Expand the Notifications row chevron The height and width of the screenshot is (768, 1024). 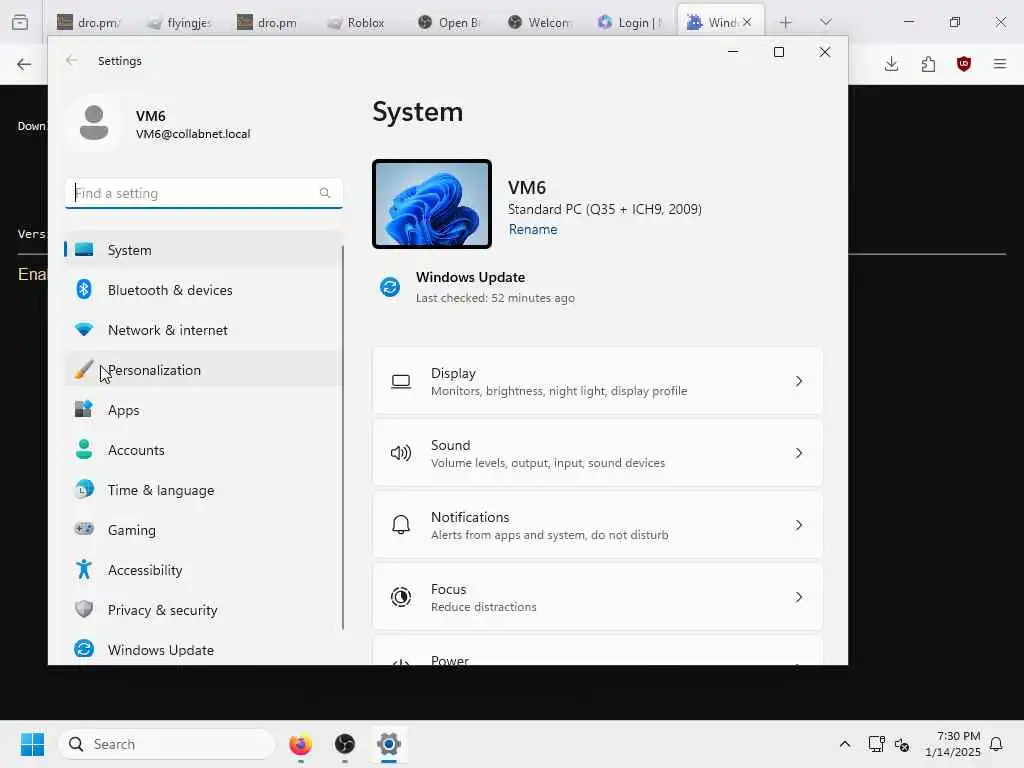[799, 524]
